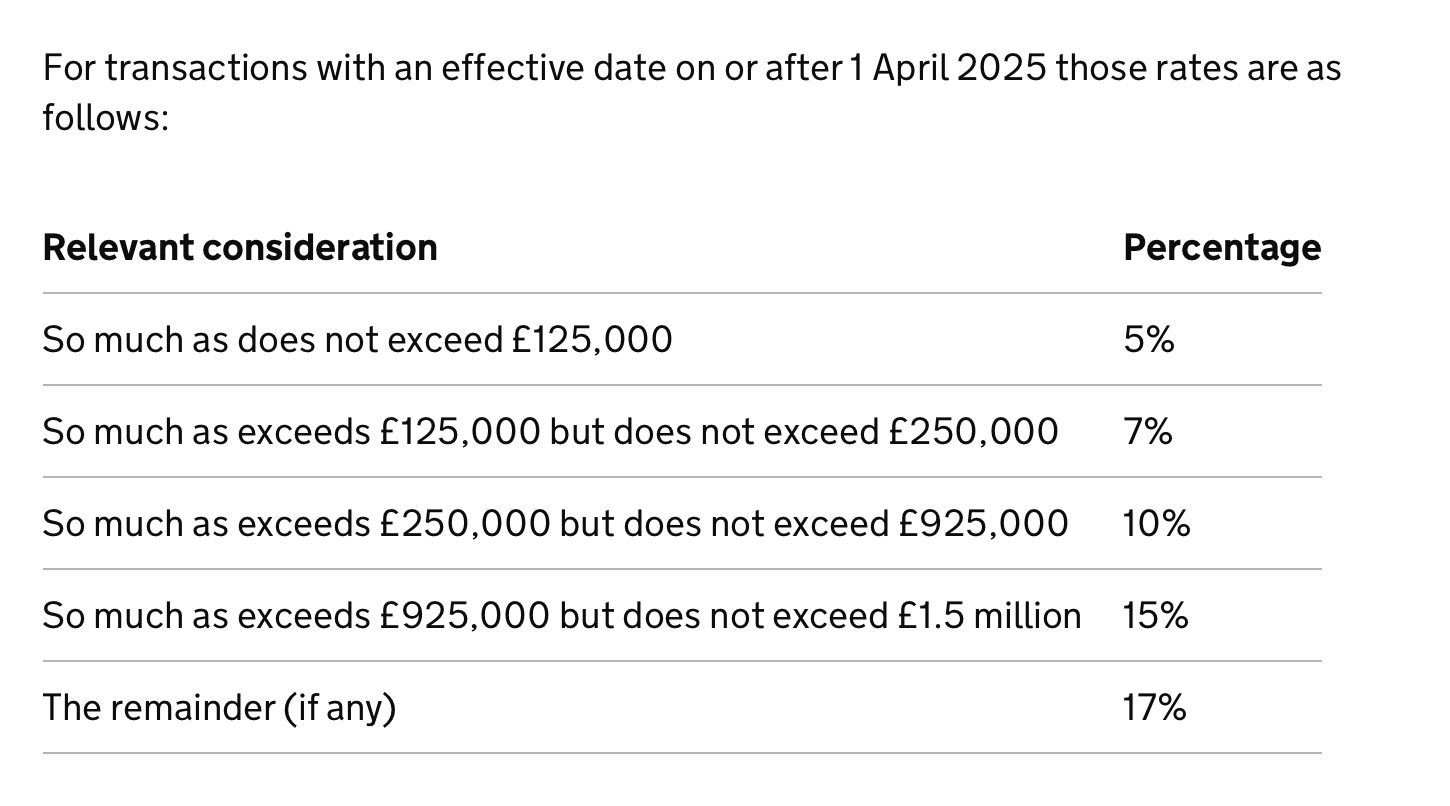Click the 10% percentage cell
Image resolution: width=1450 pixels, height=806 pixels.
(1156, 524)
